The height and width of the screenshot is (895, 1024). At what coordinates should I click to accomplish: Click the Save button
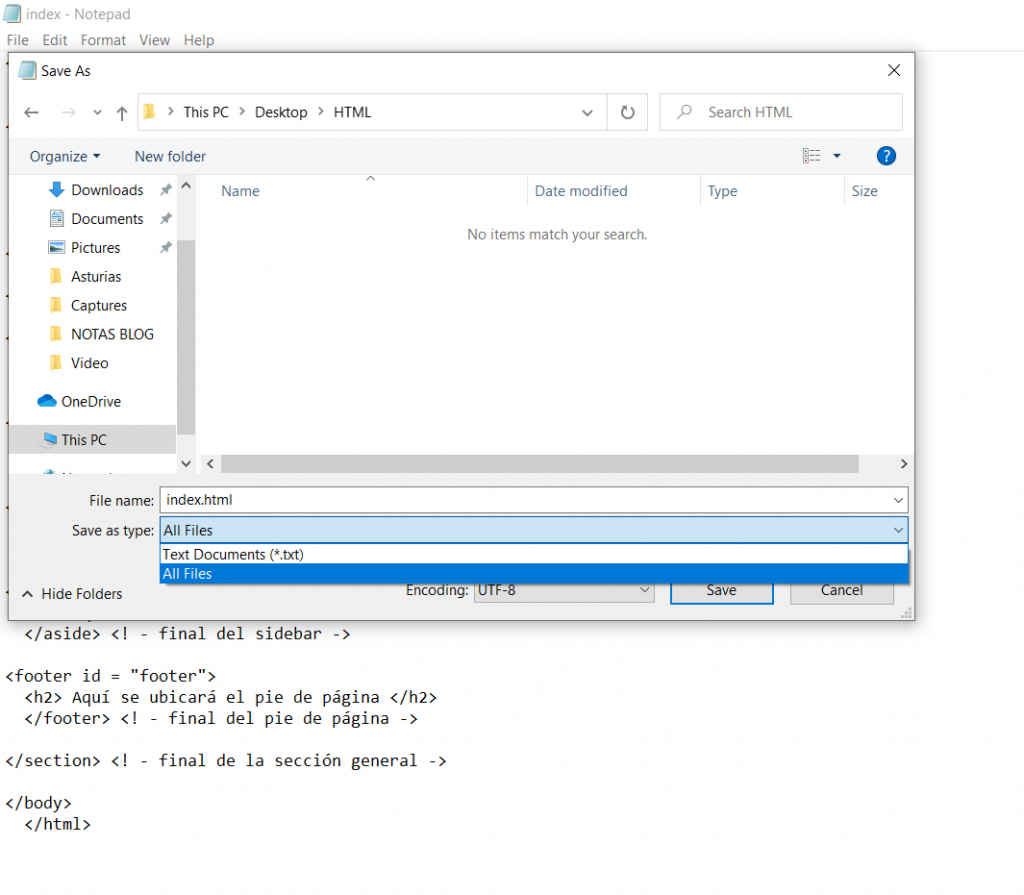(721, 591)
